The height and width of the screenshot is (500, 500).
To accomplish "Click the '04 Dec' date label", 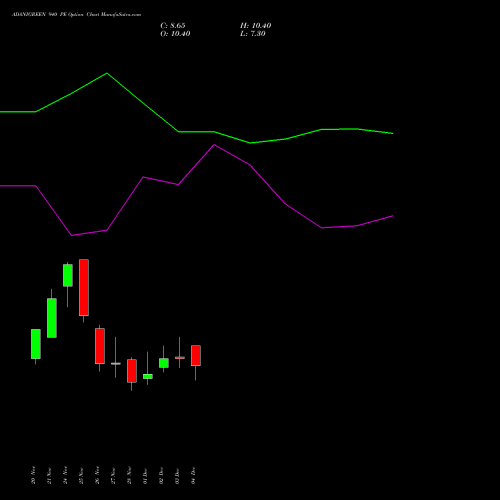I will (x=193, y=475).
